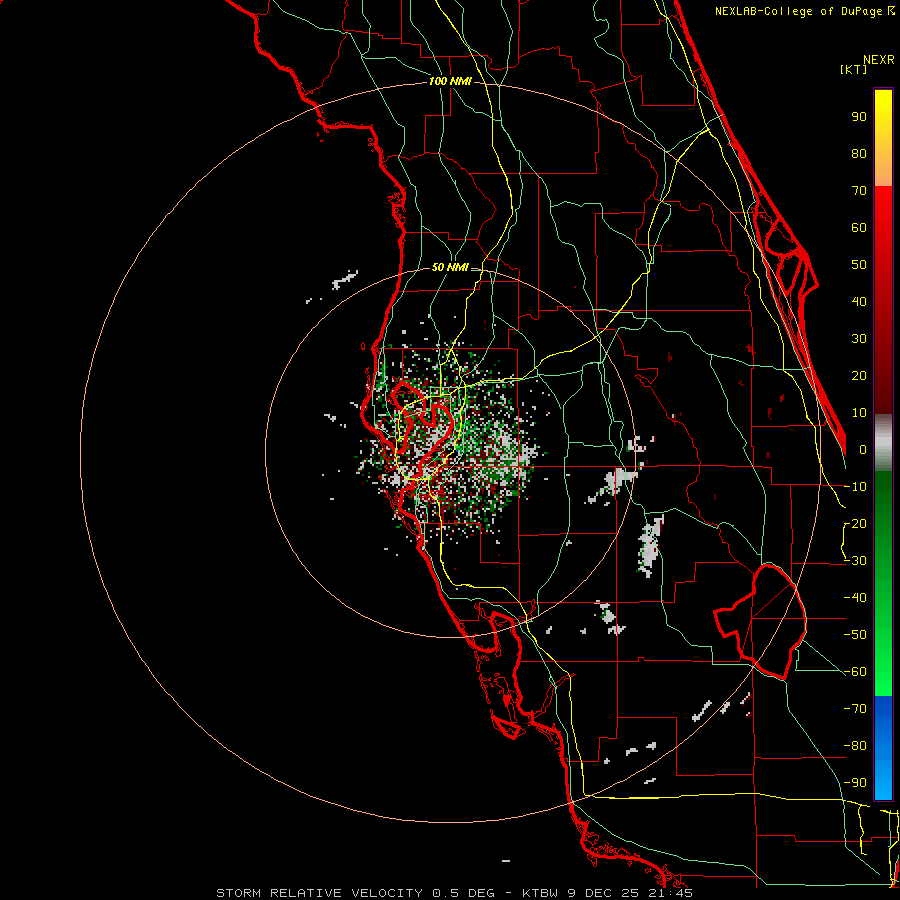The height and width of the screenshot is (900, 900).
Task: Click the -20 scale value
Action: [855, 524]
